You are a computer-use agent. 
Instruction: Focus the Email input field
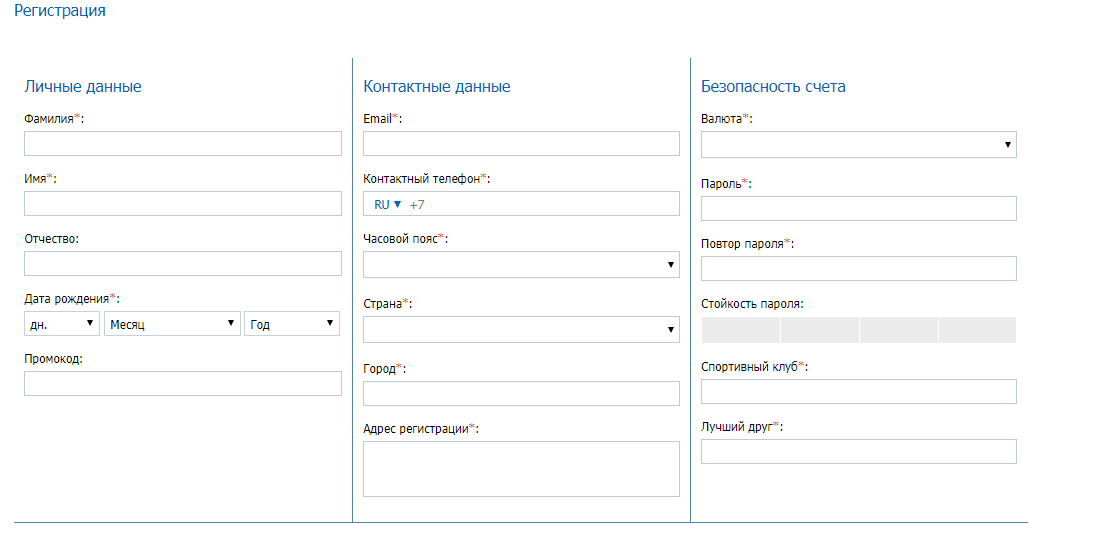(521, 144)
